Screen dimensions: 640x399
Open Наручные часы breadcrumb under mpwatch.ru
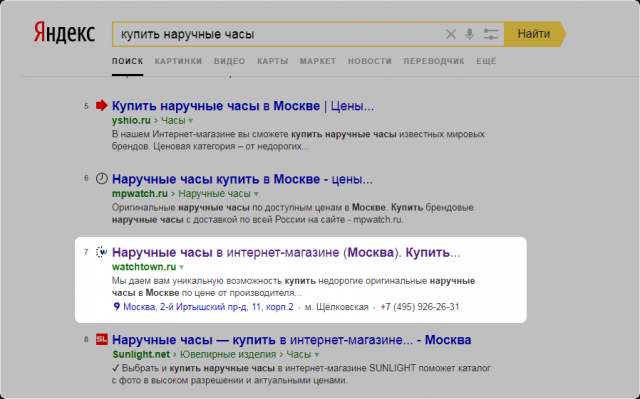215,193
